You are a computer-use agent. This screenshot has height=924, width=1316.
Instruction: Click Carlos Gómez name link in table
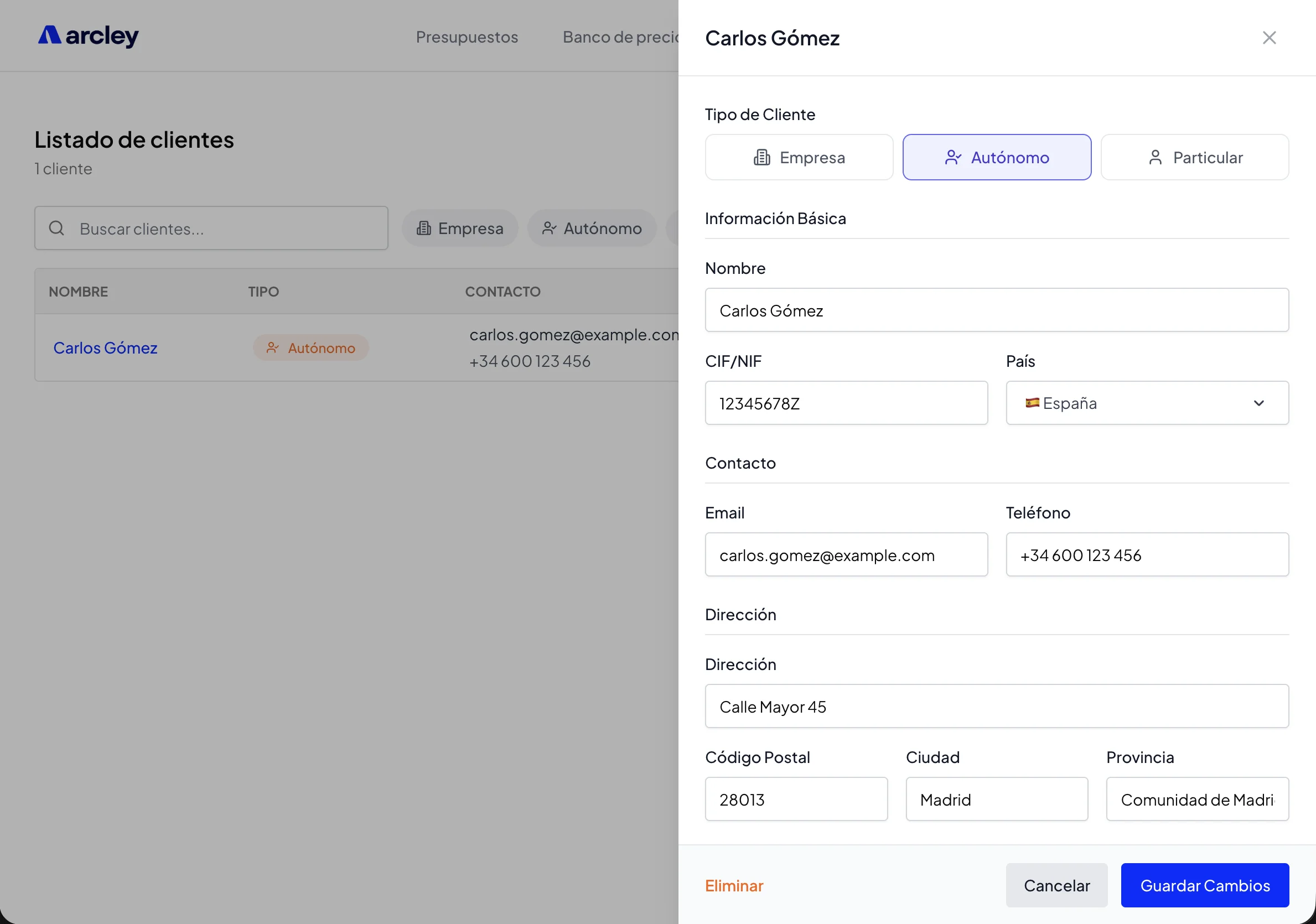tap(105, 348)
